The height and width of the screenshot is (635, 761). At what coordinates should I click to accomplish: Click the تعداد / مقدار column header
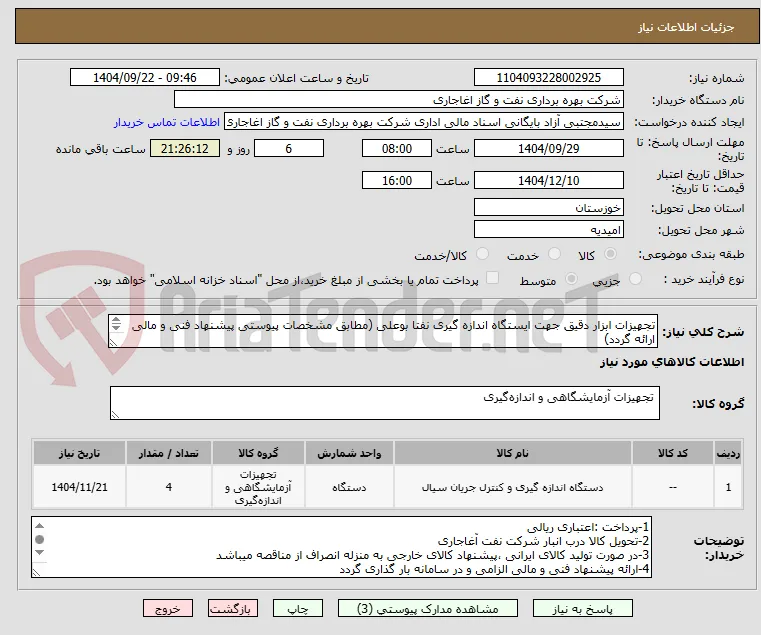coord(168,453)
